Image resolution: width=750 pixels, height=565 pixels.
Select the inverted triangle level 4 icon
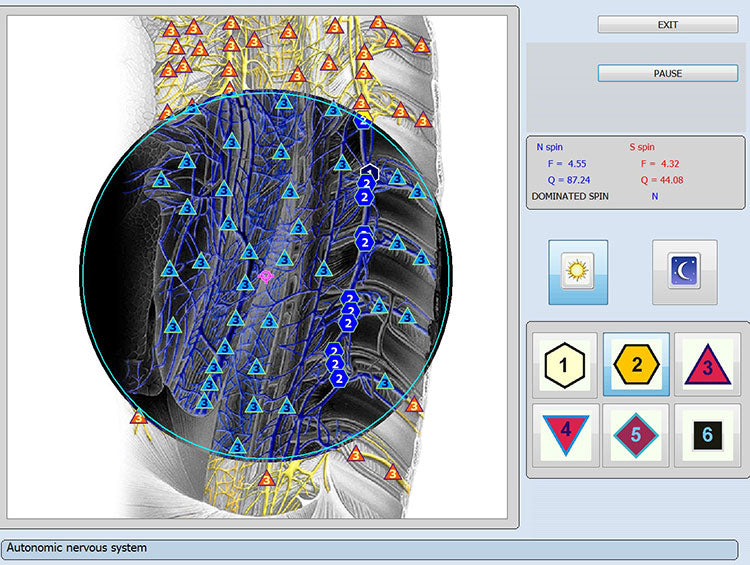[x=564, y=435]
